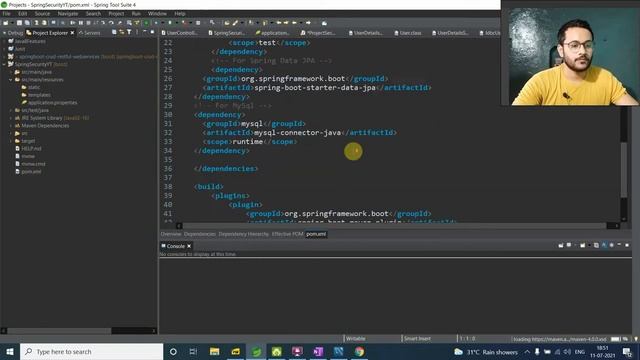
Task: Switch to the Servers view tab
Action: pyautogui.click(x=89, y=33)
